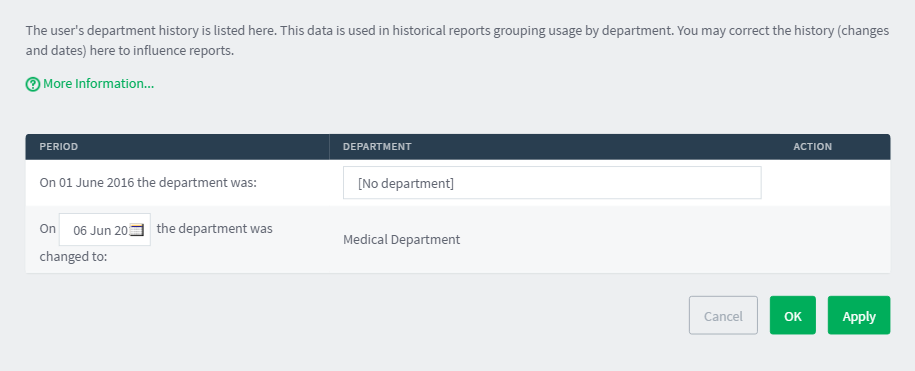
Task: Click the 'changed to:' label text
Action: point(74,256)
